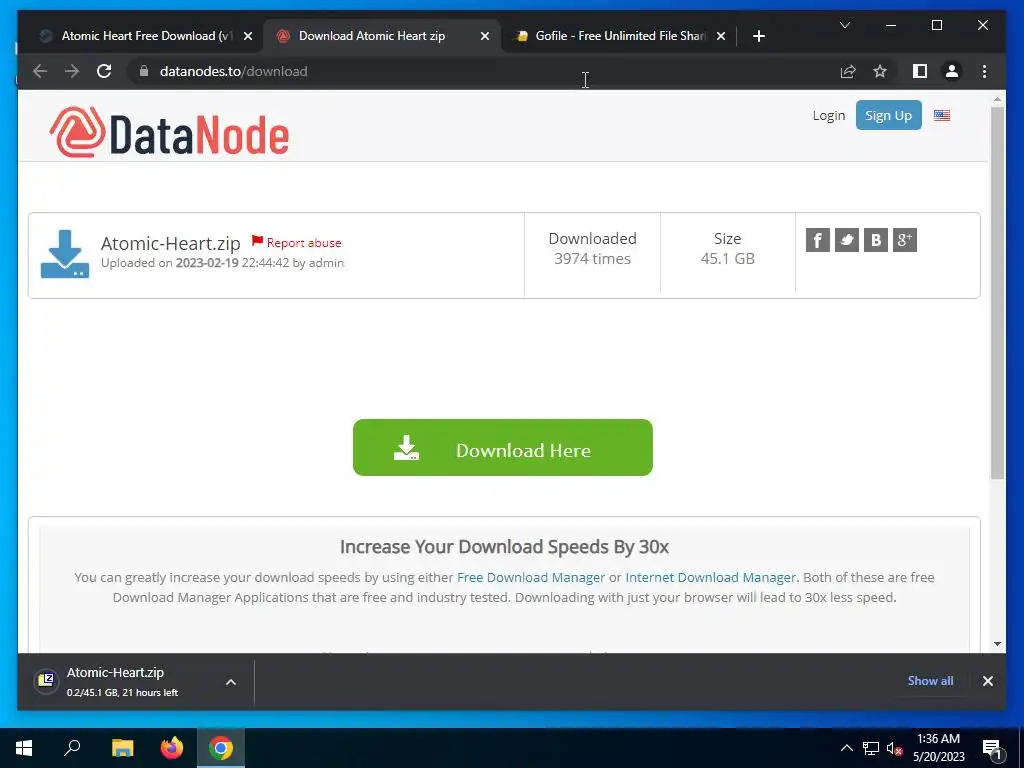The width and height of the screenshot is (1024, 768).
Task: Open the notification center icon
Action: 993,749
